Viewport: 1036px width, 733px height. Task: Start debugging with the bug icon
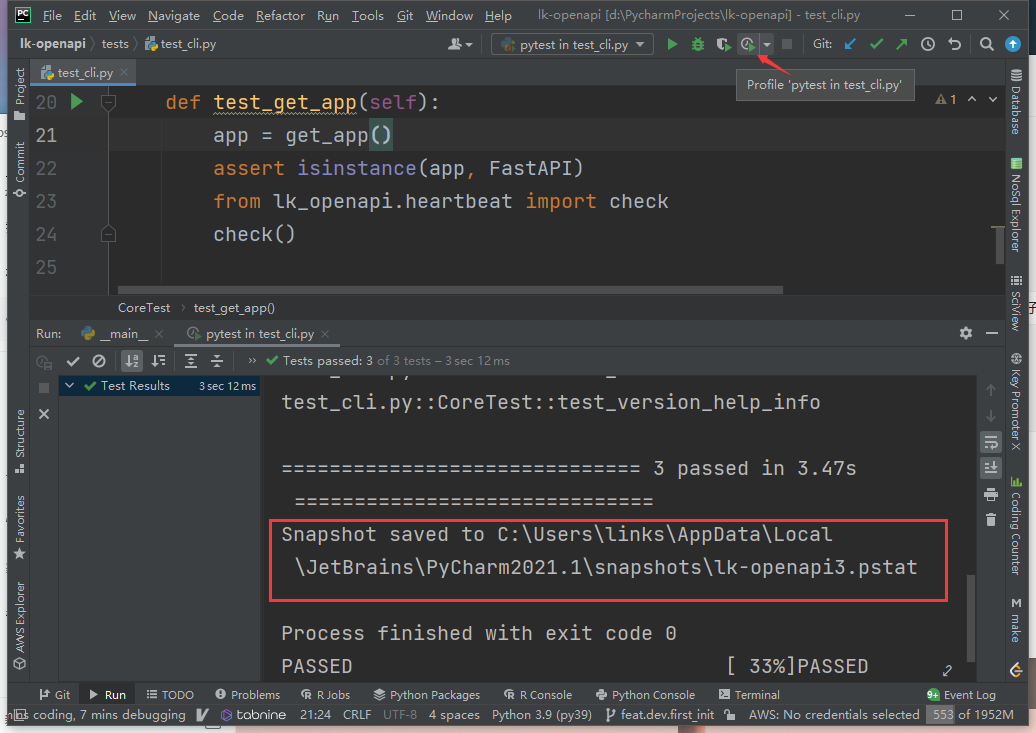point(698,44)
